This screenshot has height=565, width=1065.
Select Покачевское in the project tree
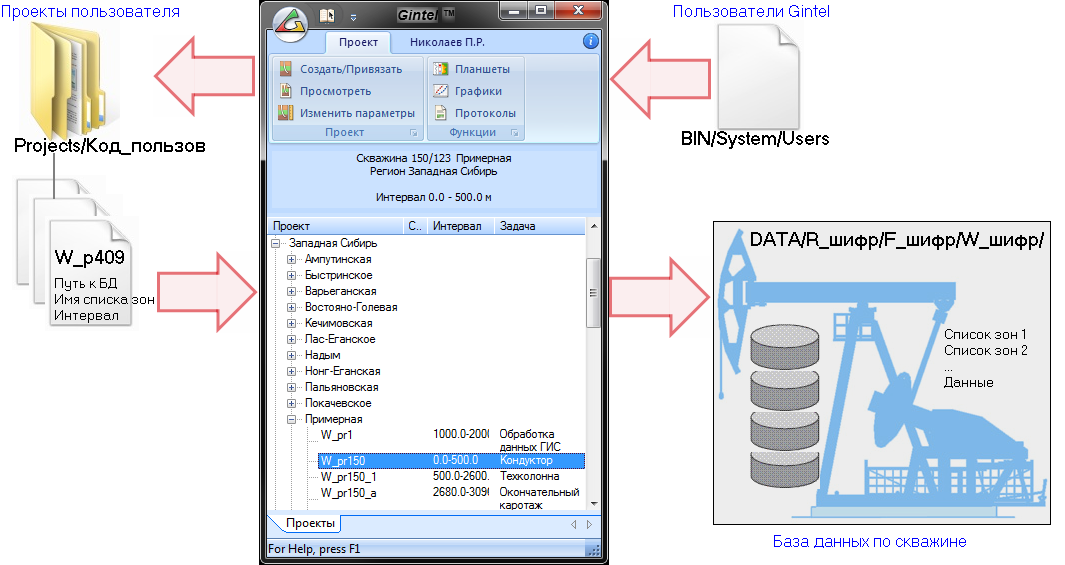[x=338, y=403]
